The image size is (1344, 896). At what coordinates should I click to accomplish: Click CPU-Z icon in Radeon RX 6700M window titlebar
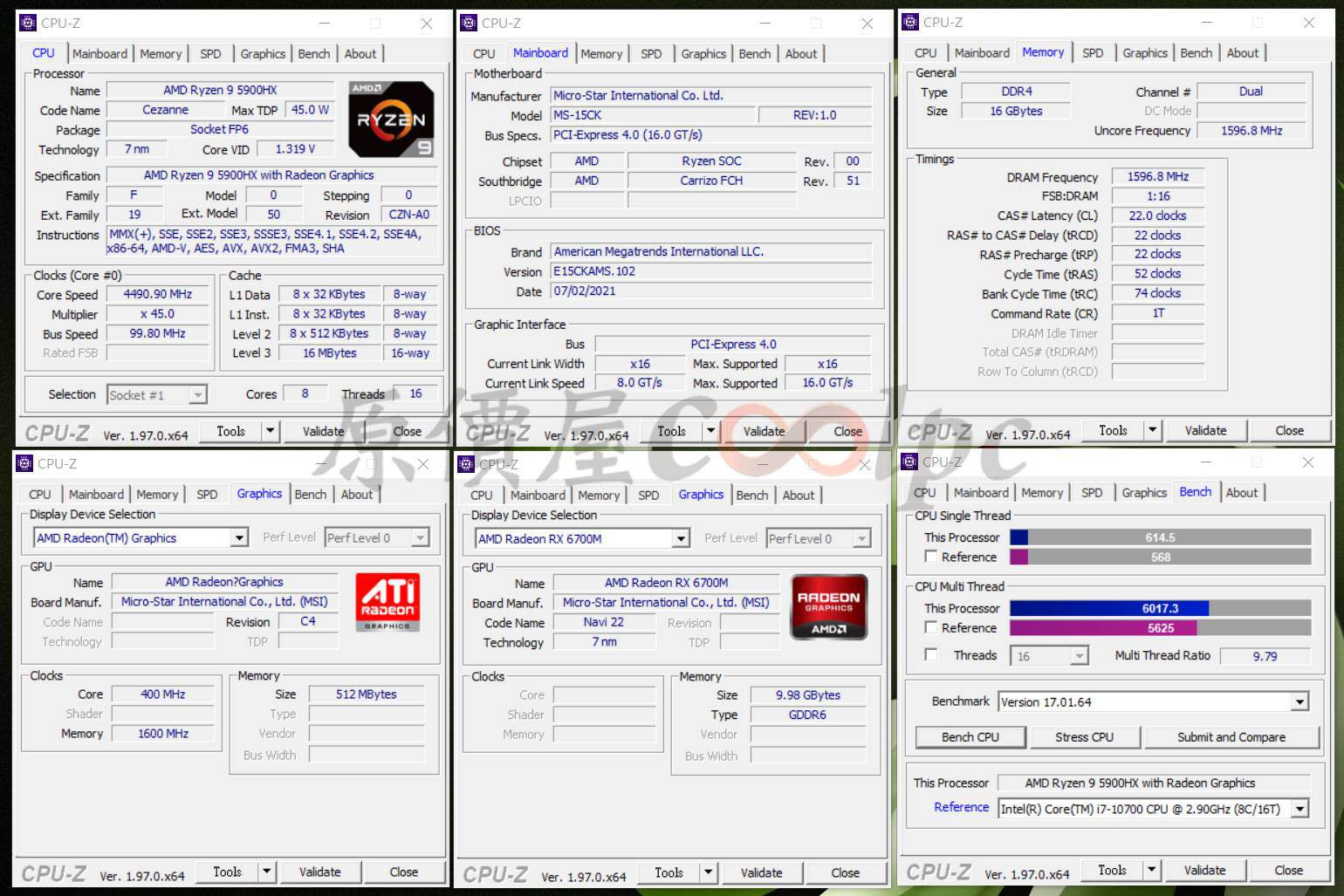[x=466, y=464]
